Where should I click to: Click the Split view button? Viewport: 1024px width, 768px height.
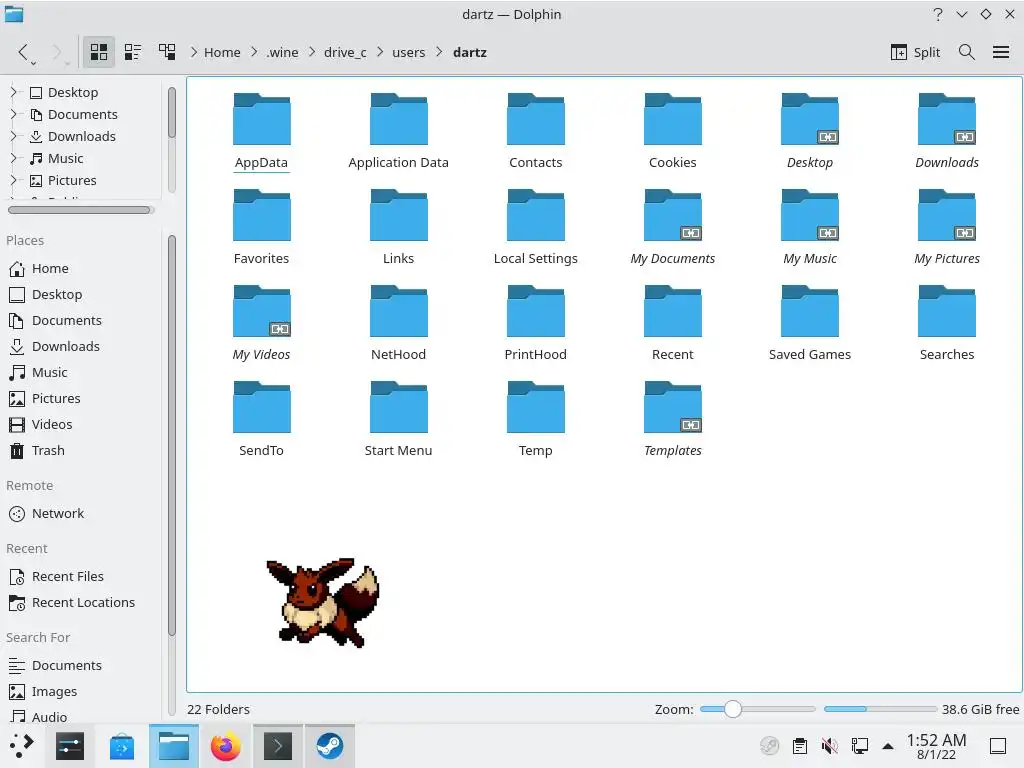(916, 52)
